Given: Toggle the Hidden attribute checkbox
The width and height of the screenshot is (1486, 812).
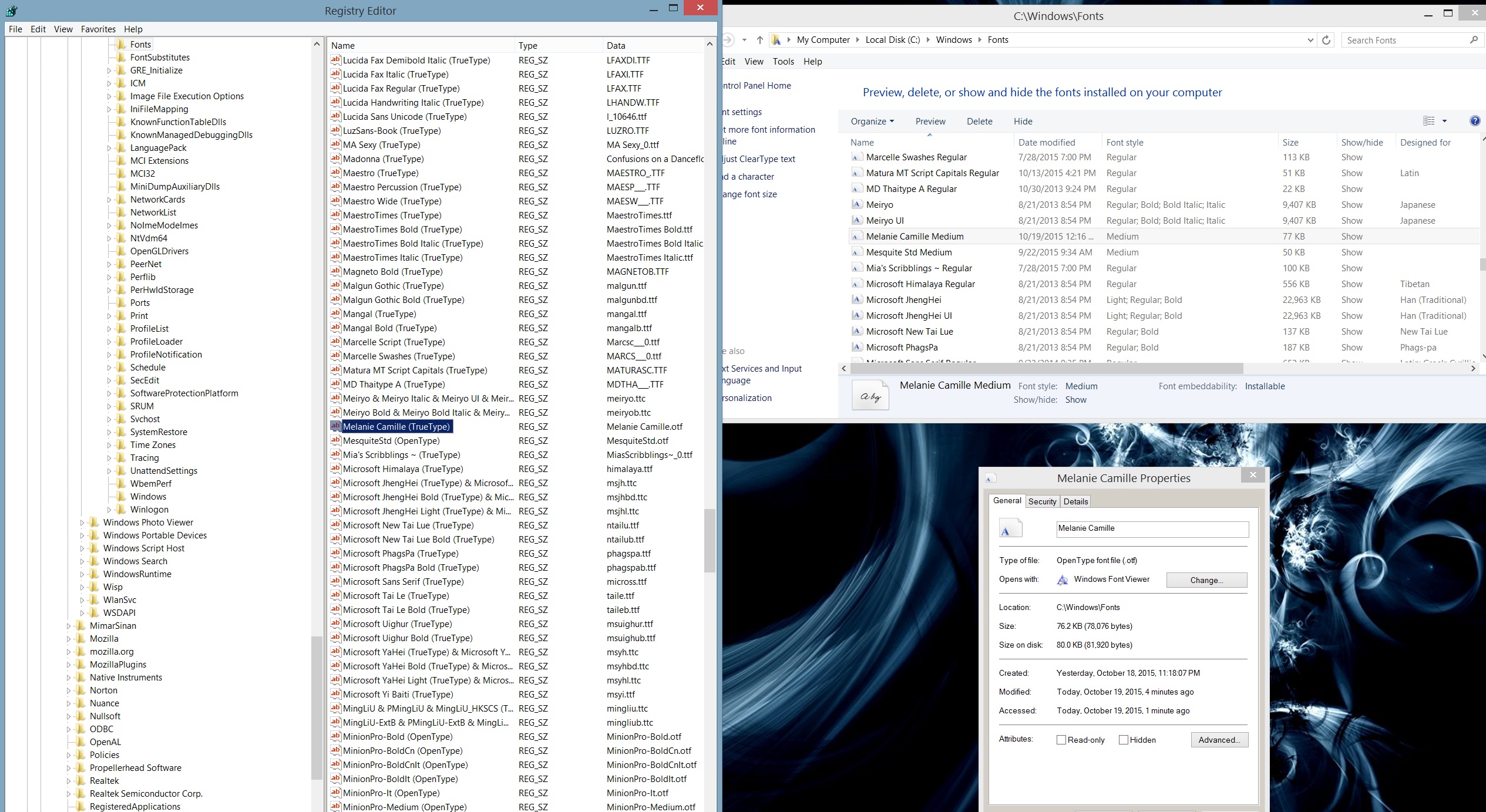Looking at the screenshot, I should click(1124, 740).
